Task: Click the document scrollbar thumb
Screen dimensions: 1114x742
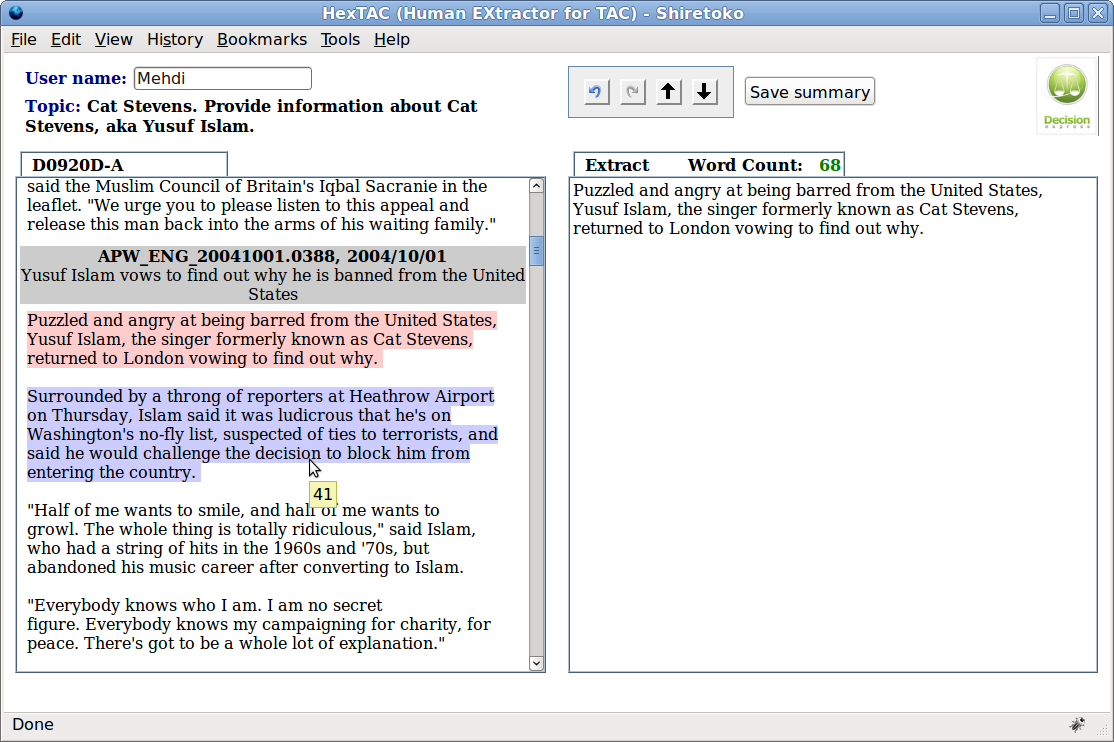Action: [x=536, y=251]
